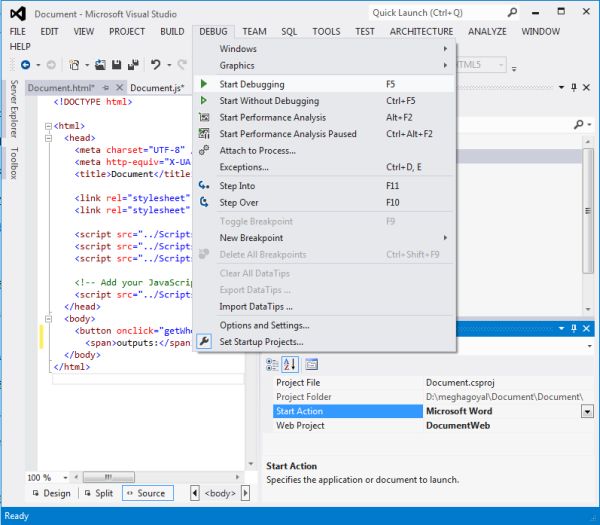The height and width of the screenshot is (525, 600).
Task: Open the Document.js tab
Action: (x=155, y=88)
